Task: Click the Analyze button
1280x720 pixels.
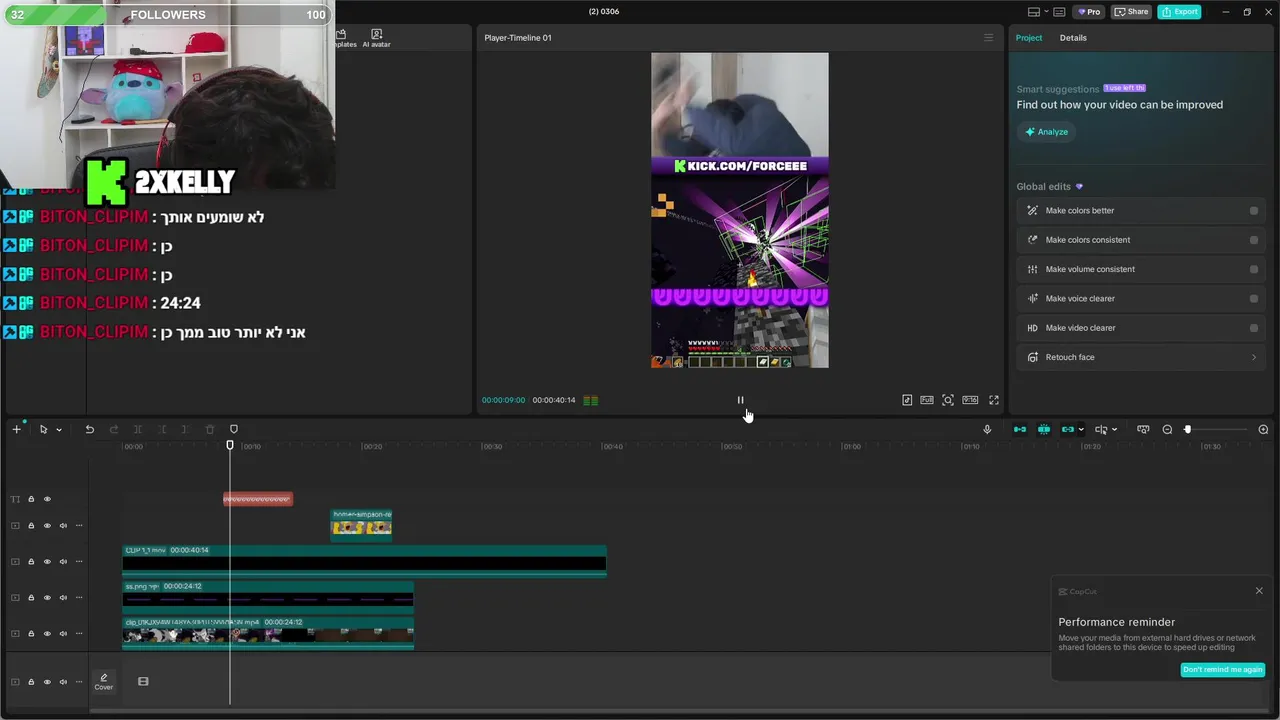Action: coord(1045,132)
